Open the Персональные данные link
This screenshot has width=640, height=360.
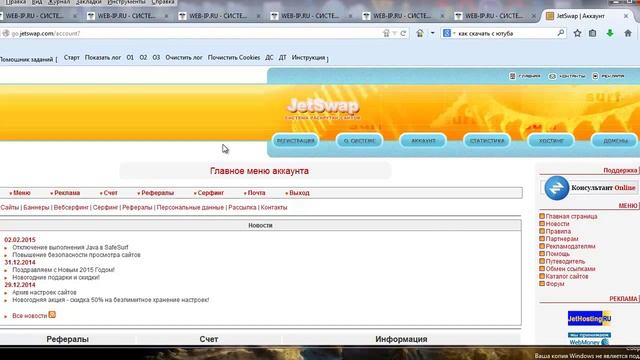190,207
